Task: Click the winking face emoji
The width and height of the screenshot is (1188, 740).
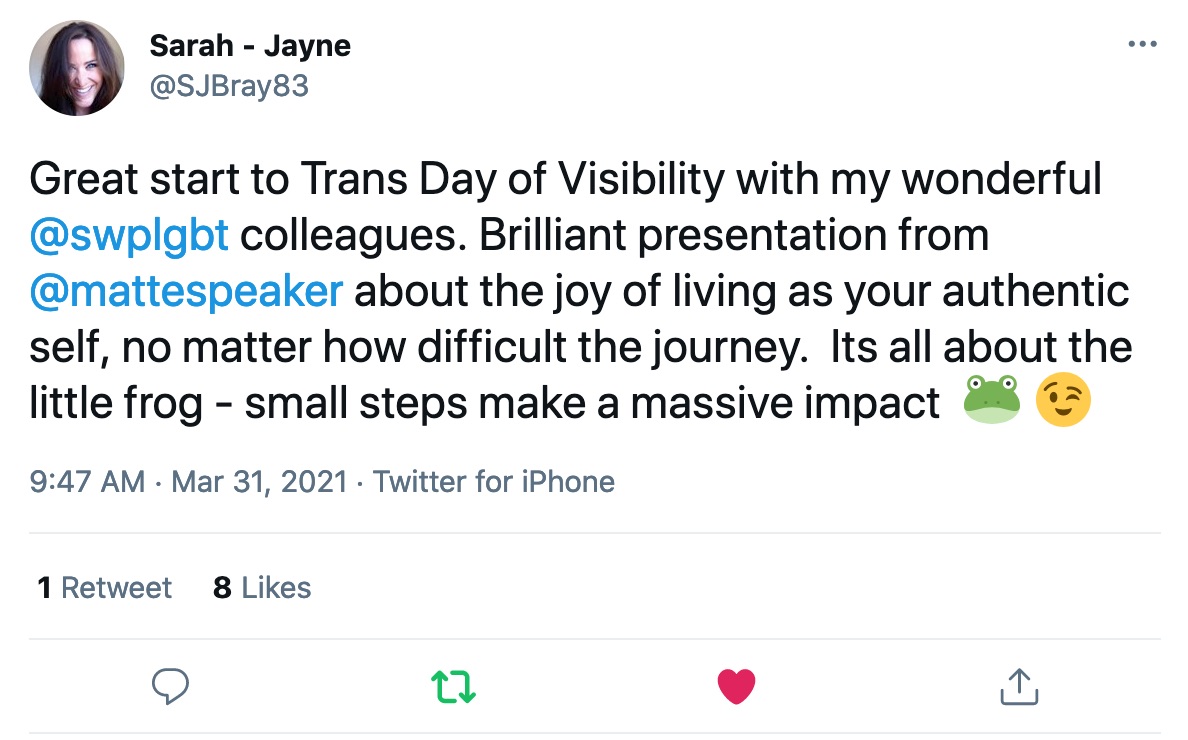Action: tap(1063, 400)
